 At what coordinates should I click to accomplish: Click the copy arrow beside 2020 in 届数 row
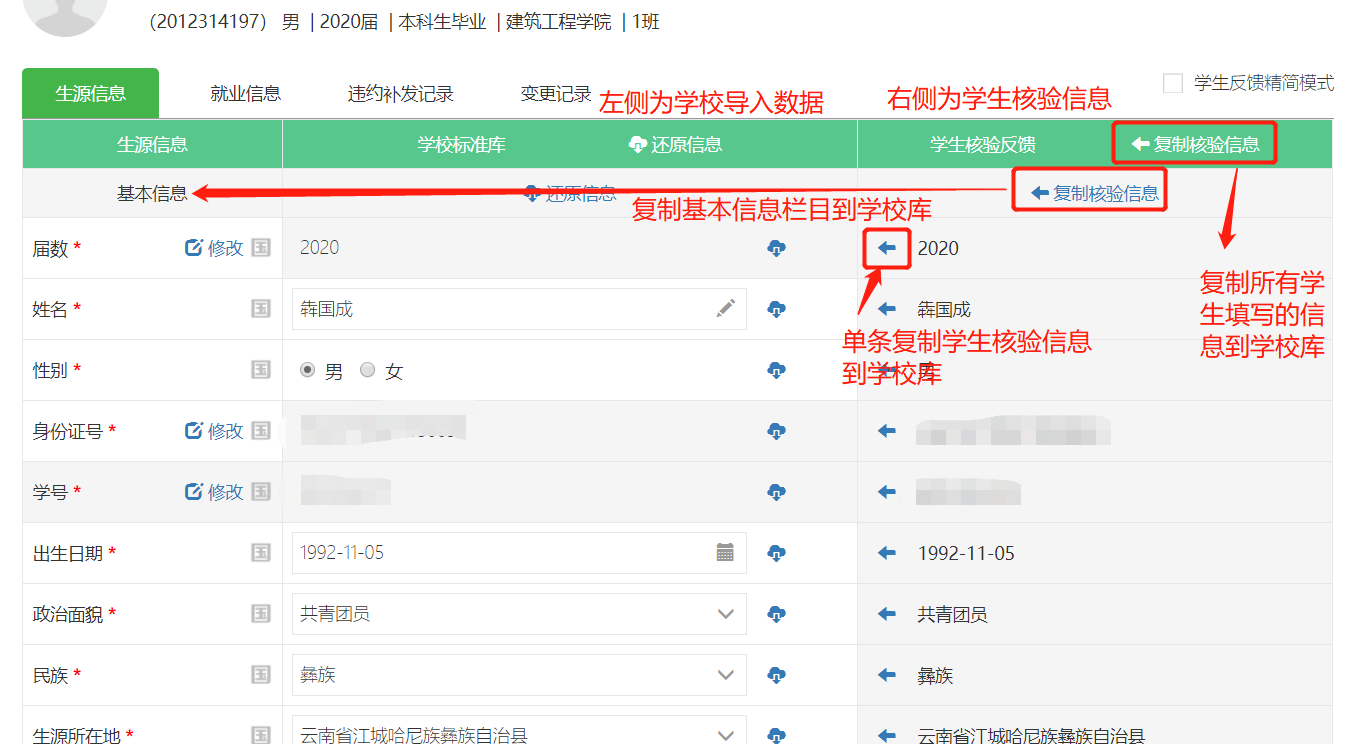coord(886,248)
